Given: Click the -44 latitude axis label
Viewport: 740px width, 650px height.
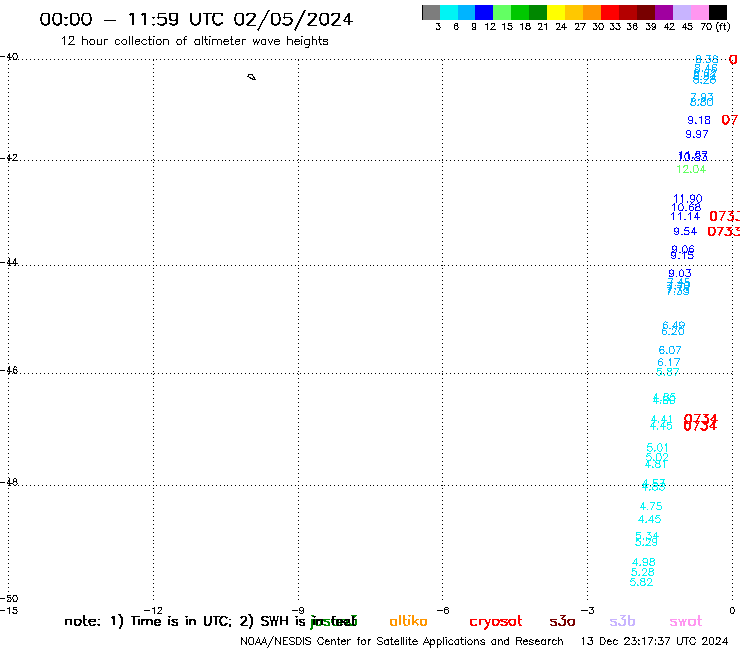Looking at the screenshot, I should click(9, 262).
